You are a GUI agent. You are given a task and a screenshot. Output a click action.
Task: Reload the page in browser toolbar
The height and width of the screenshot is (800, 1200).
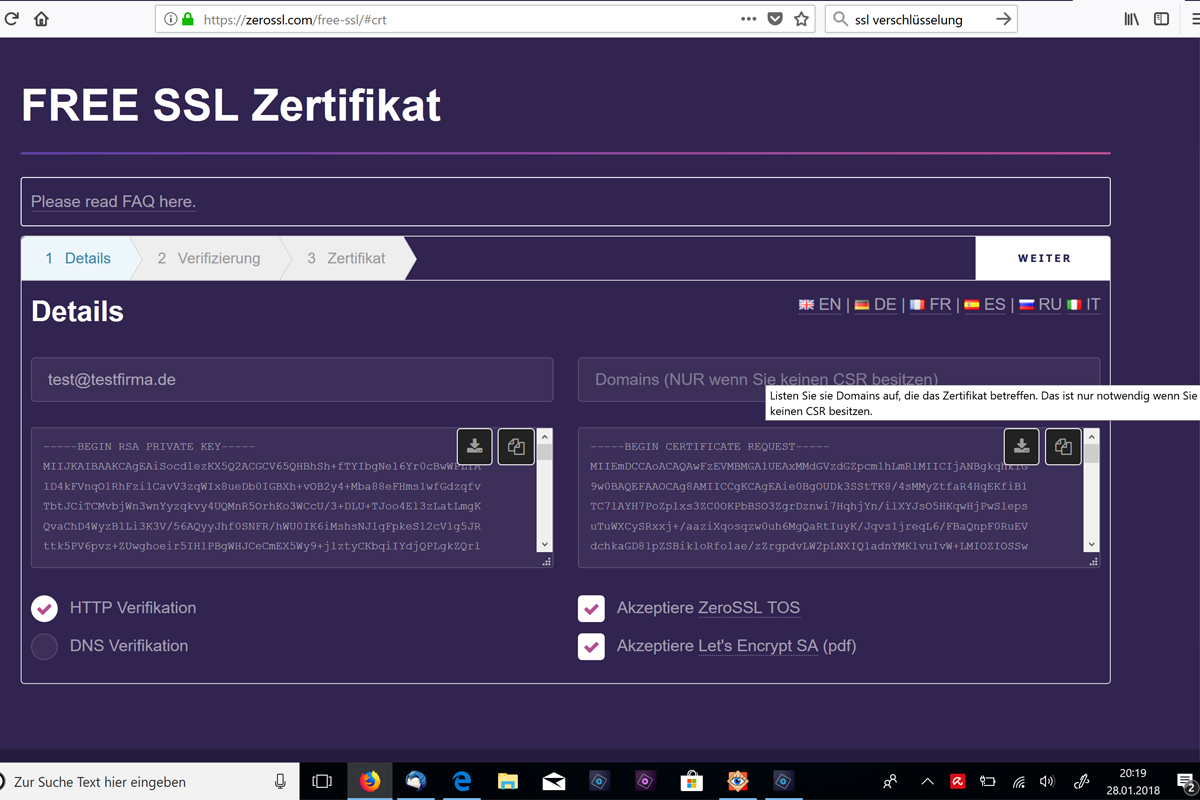point(12,19)
